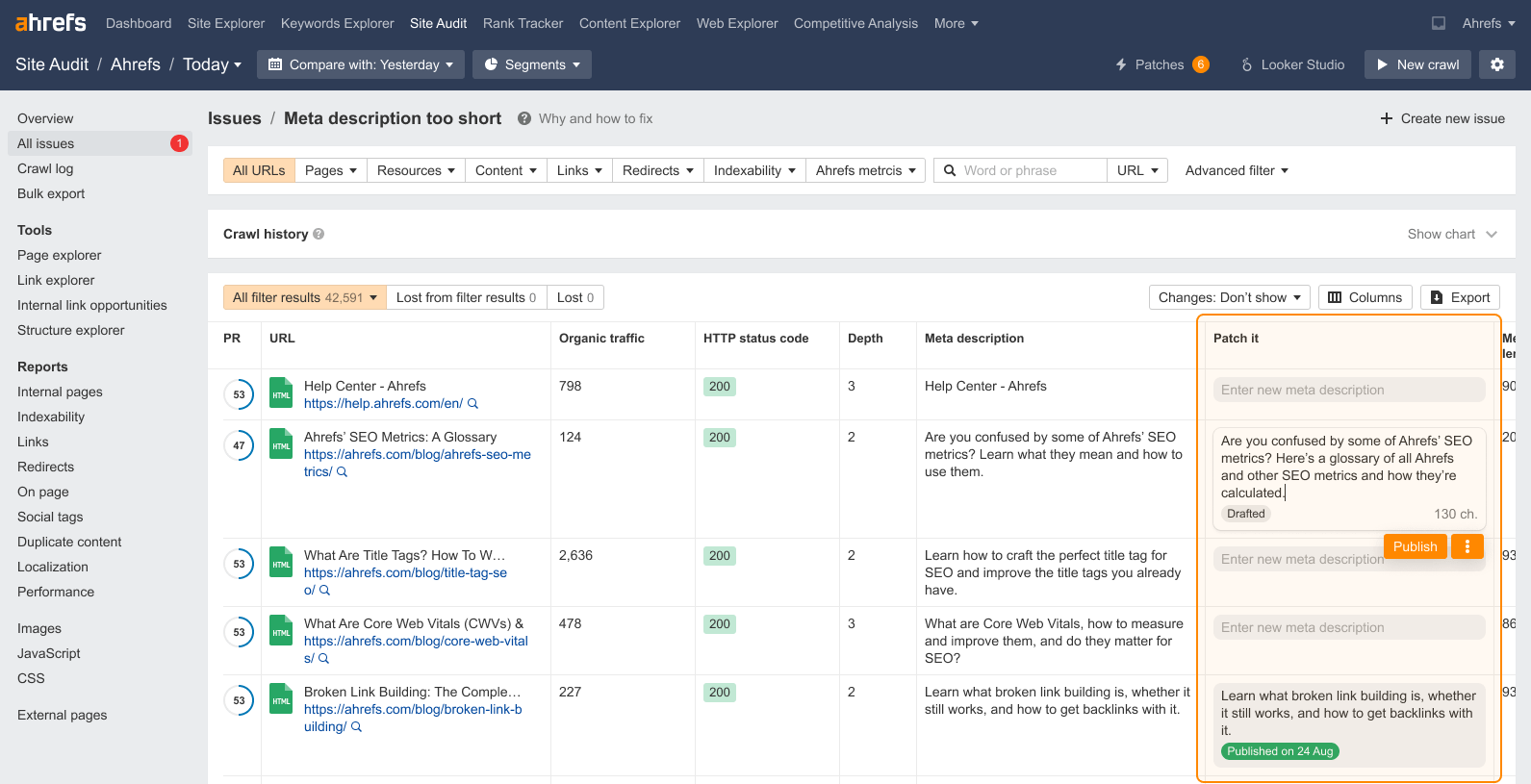Image resolution: width=1531 pixels, height=784 pixels.
Task: Open the Links filter dropdown
Action: pyautogui.click(x=580, y=170)
